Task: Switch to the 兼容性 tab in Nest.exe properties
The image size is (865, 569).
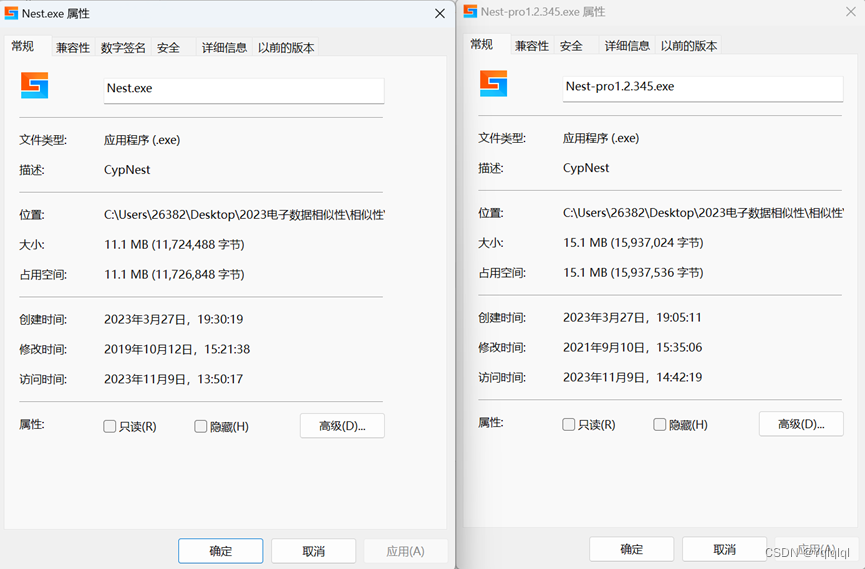Action: (73, 48)
